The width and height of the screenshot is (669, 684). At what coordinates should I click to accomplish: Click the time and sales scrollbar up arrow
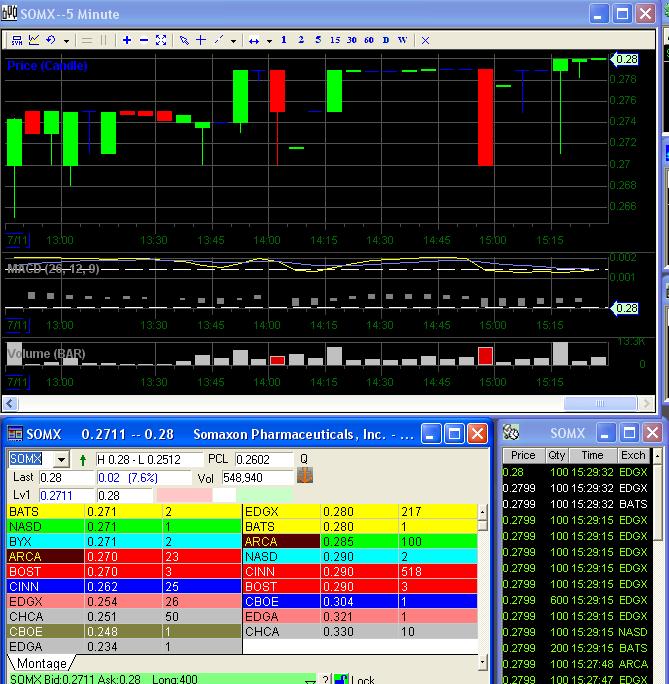click(657, 456)
